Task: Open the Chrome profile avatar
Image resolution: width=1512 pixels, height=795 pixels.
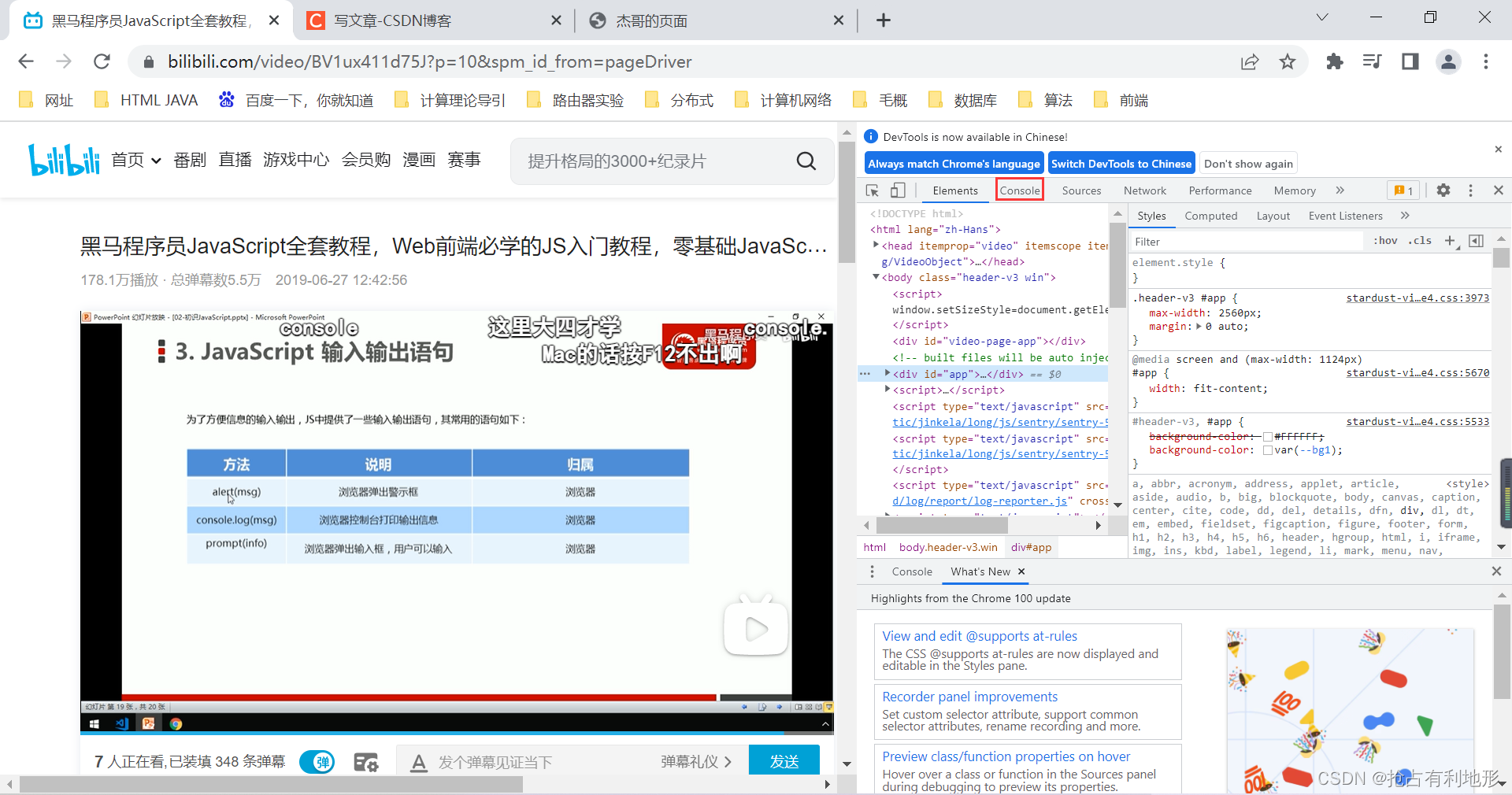Action: [1448, 61]
